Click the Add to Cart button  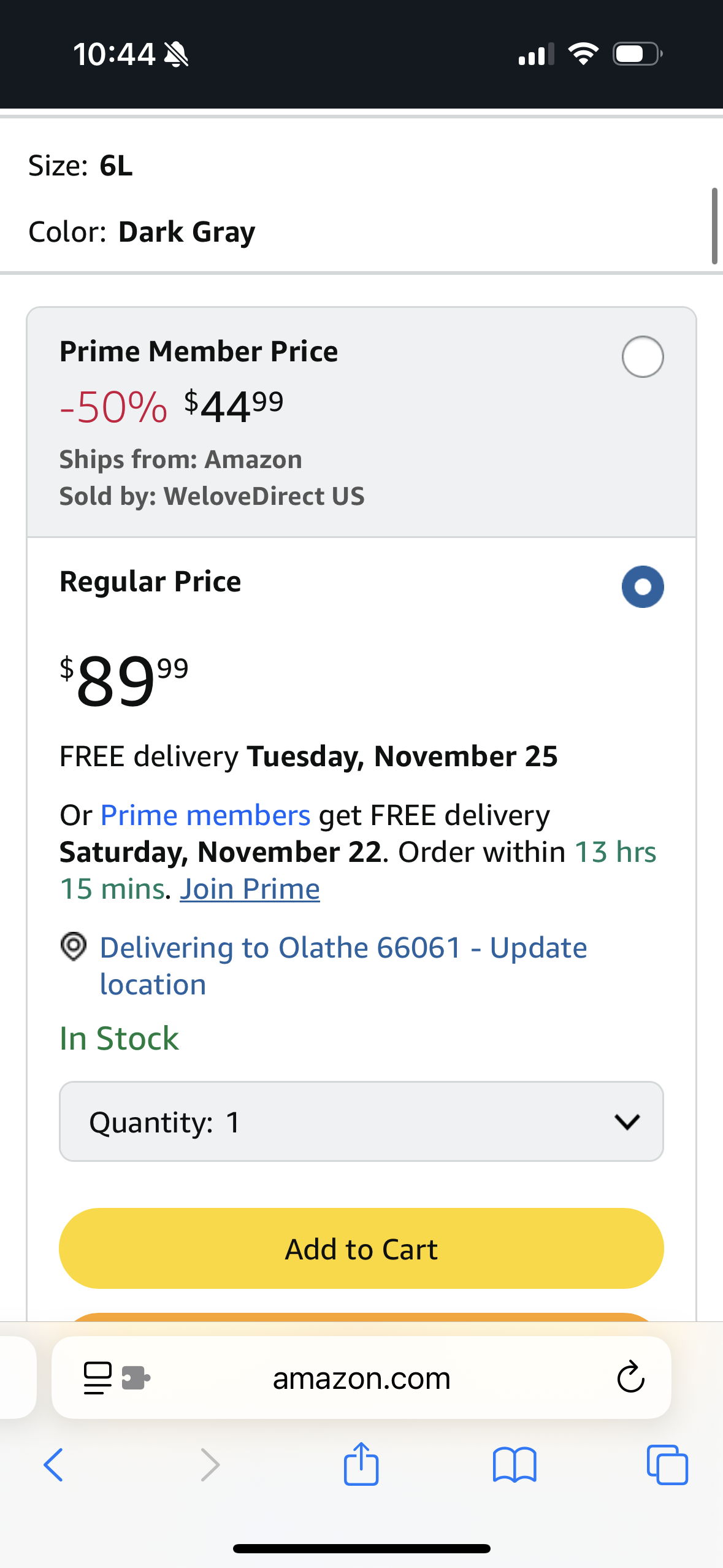coord(361,1249)
